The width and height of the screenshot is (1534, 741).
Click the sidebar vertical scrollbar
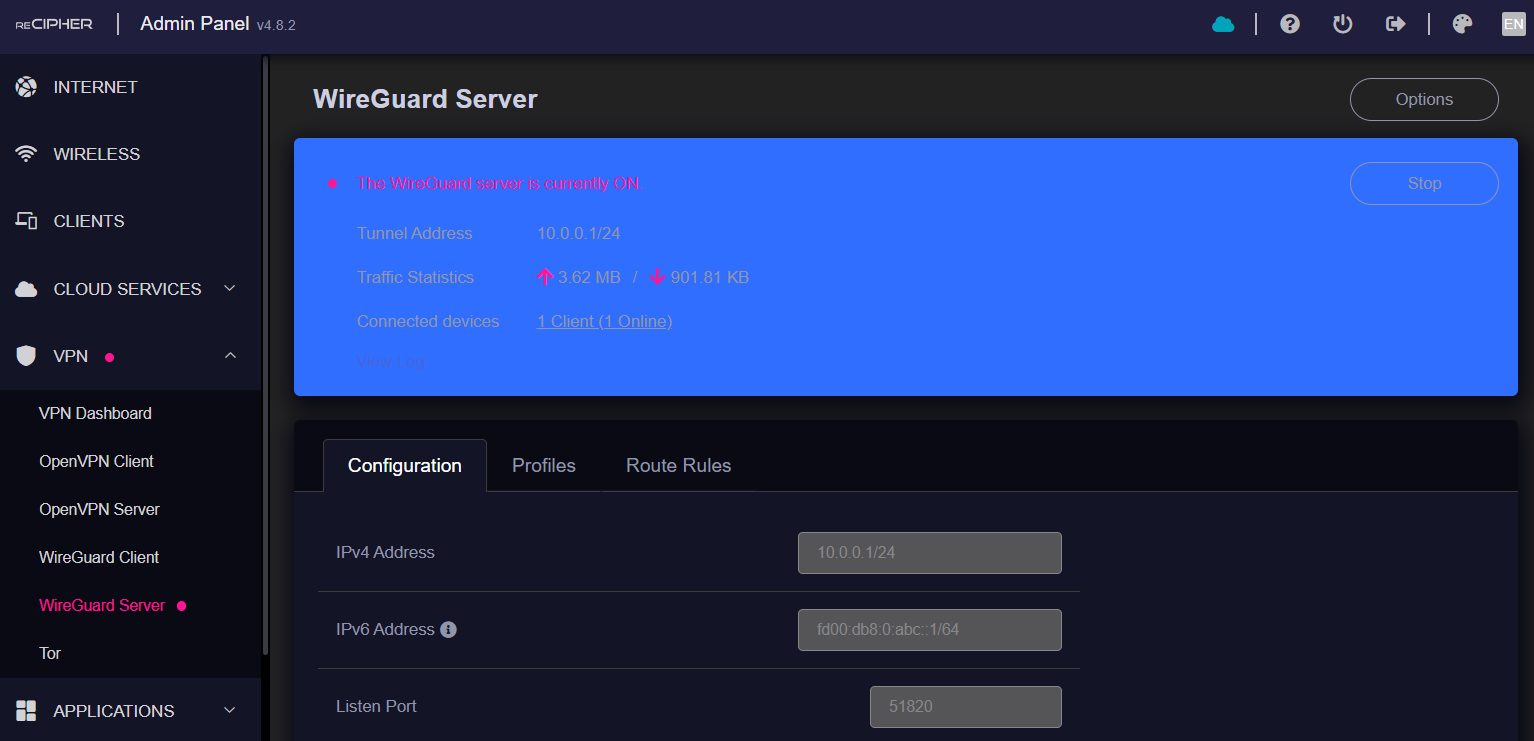point(265,350)
